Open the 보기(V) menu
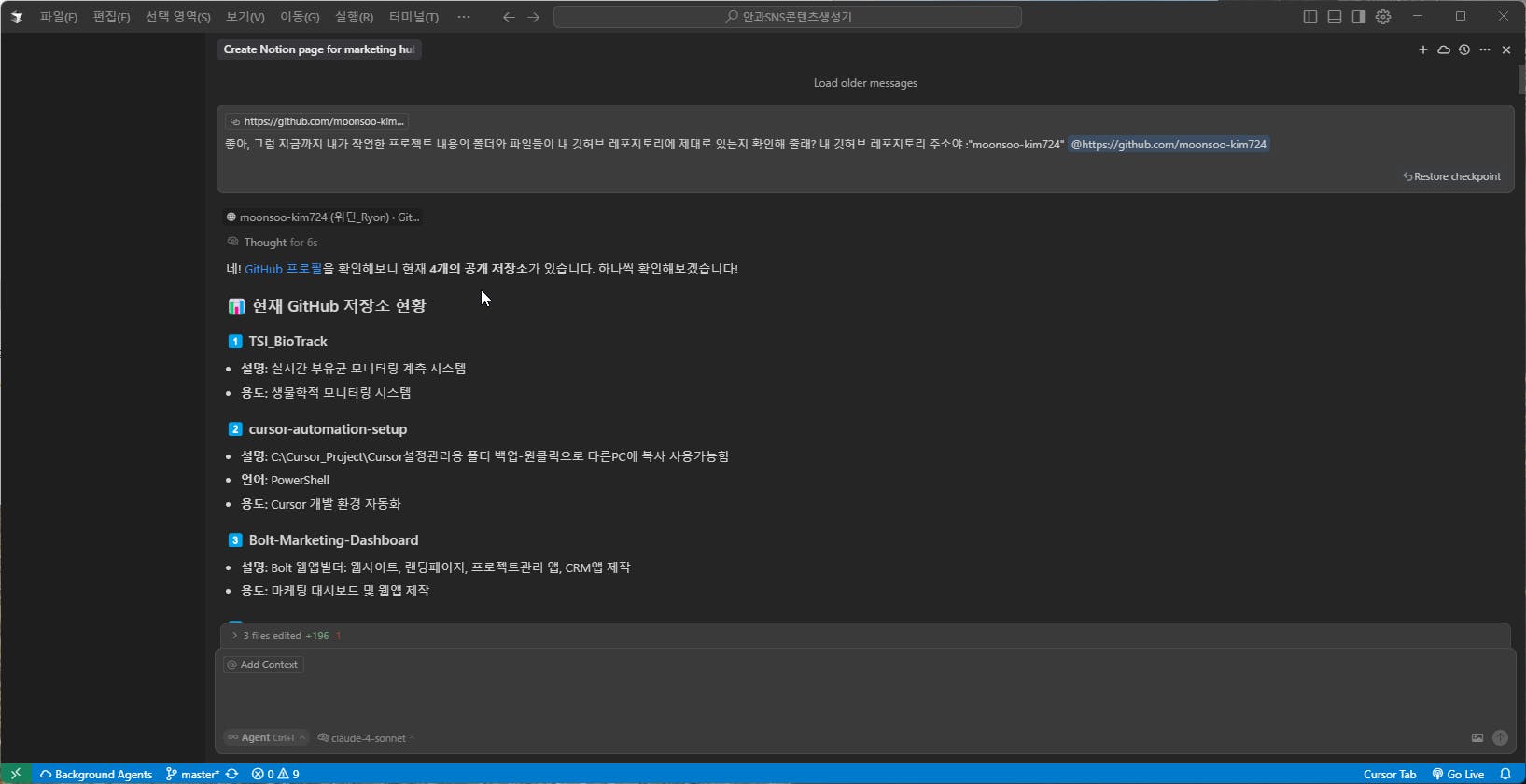The width and height of the screenshot is (1526, 784). (245, 17)
